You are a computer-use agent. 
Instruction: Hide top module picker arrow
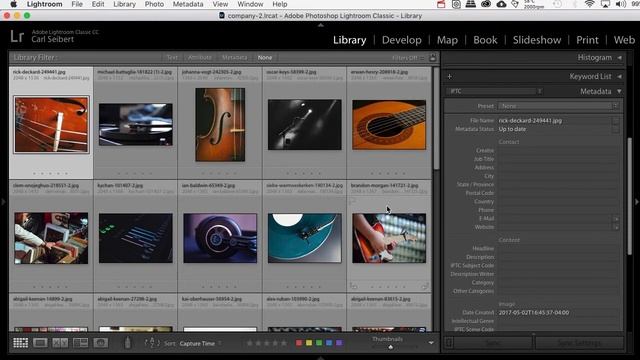320,25
